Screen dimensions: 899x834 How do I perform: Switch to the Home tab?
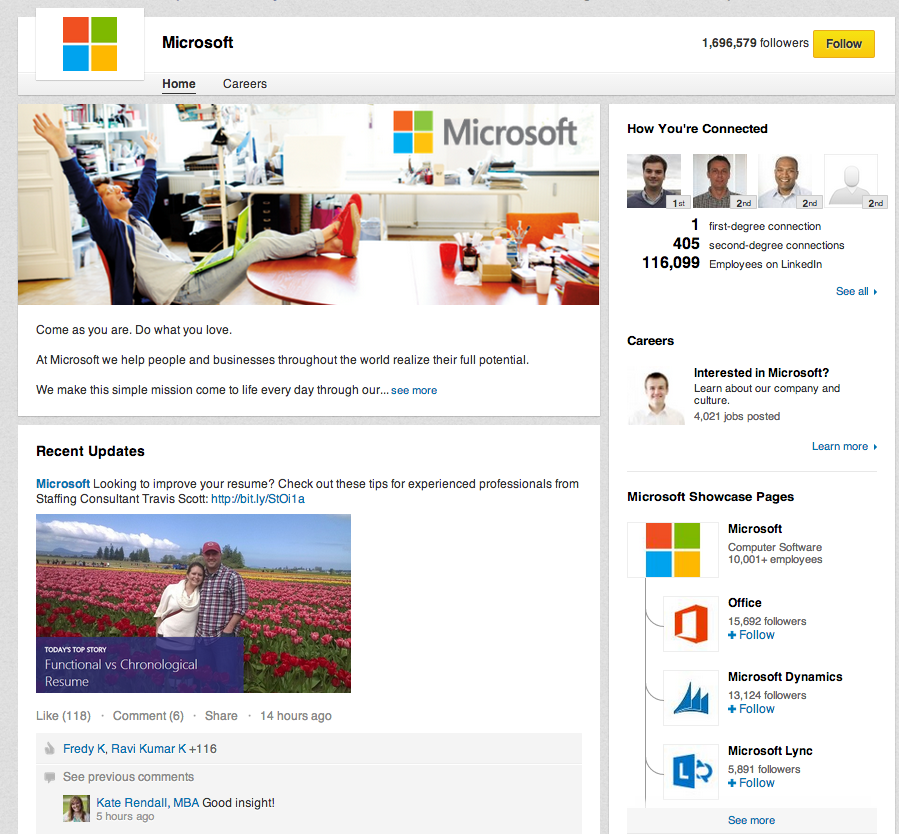click(x=179, y=84)
